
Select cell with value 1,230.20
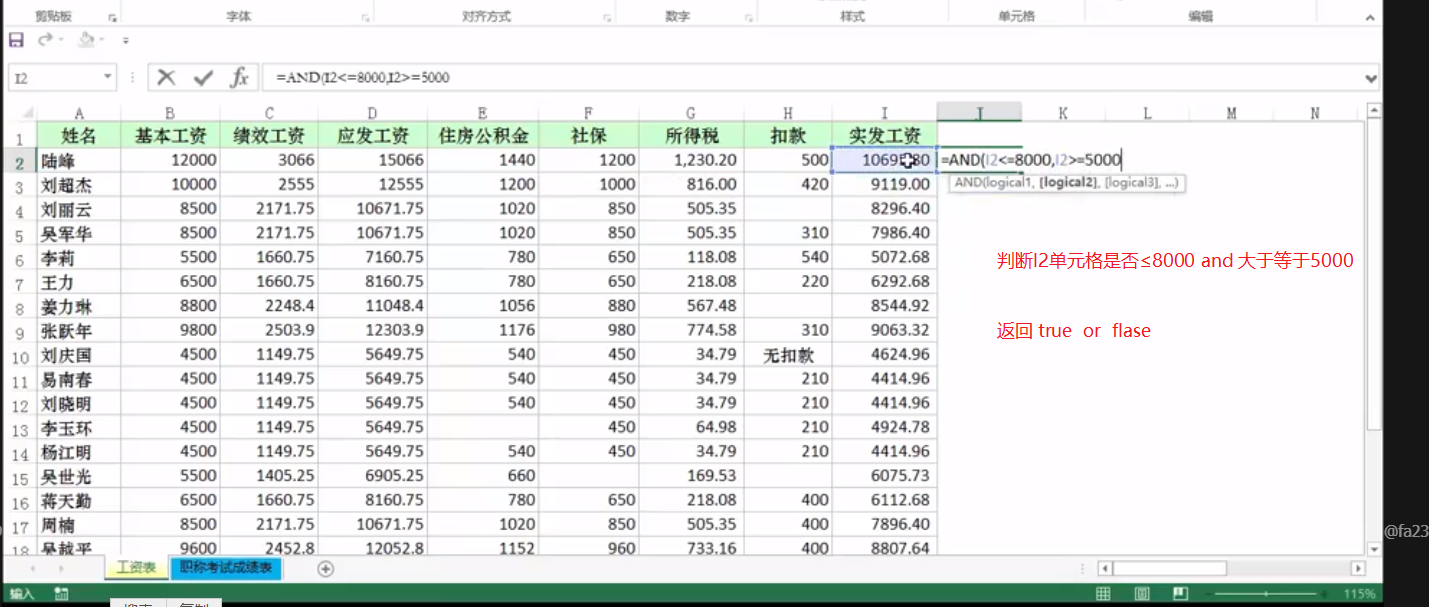pos(691,160)
